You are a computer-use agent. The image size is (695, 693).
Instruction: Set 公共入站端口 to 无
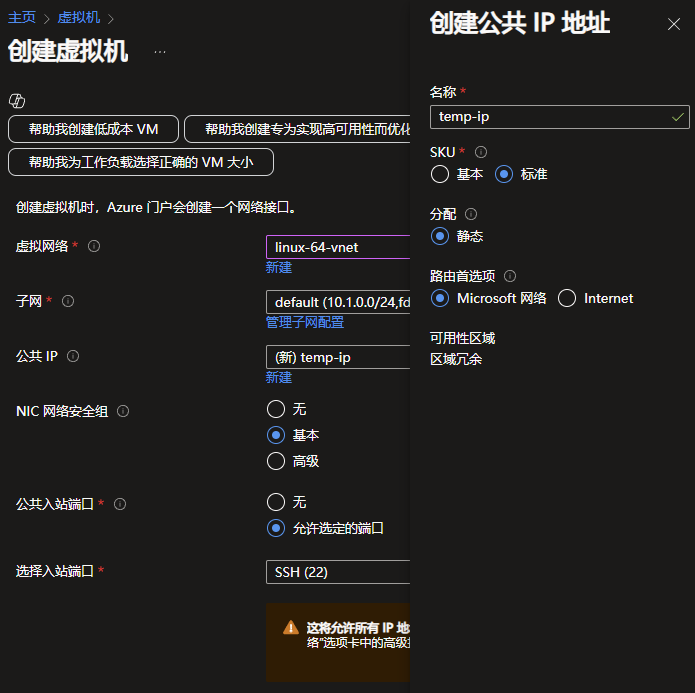276,502
